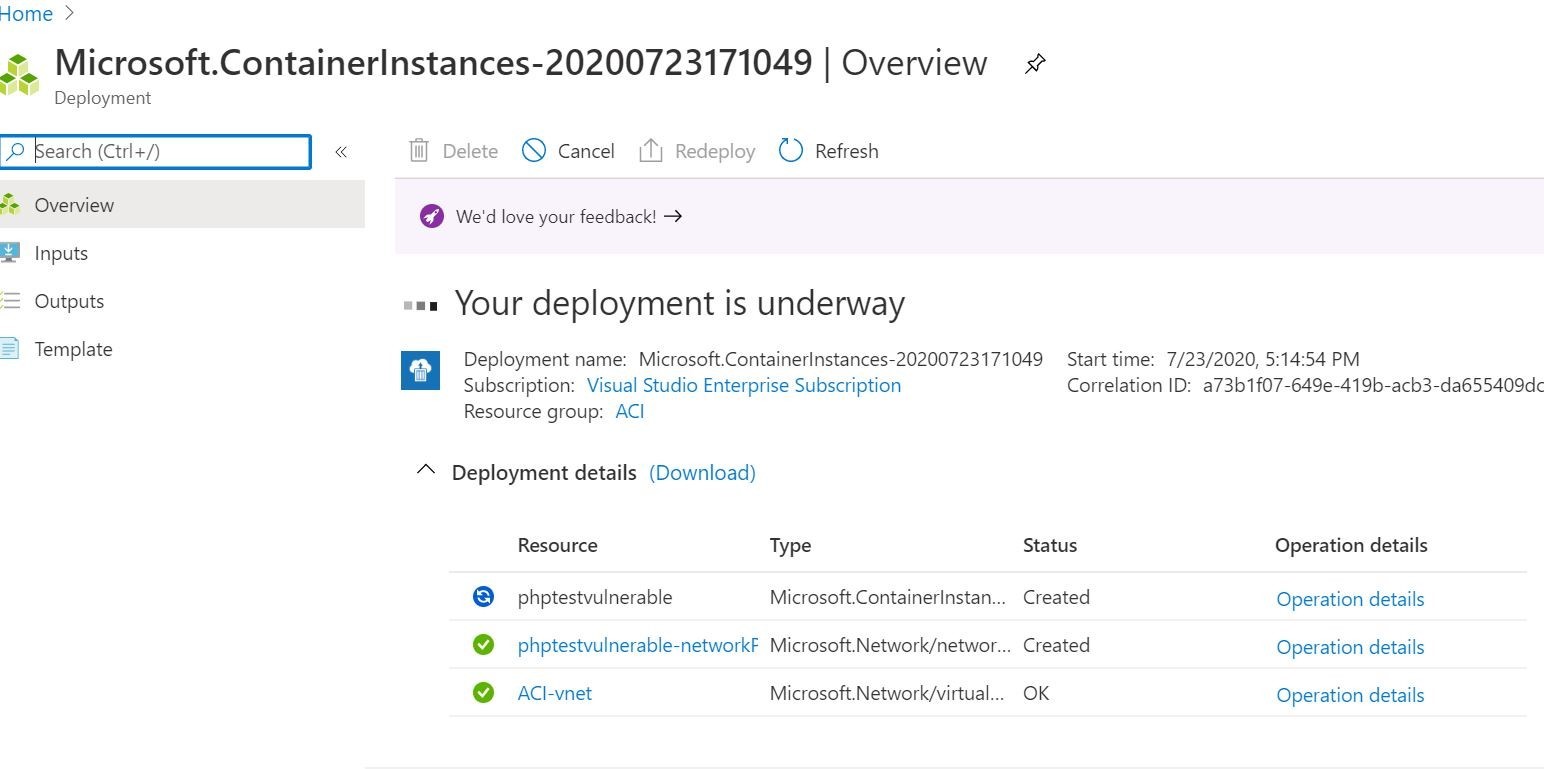Viewport: 1544px width, 769px height.
Task: Pin the deployment overview to dashboard
Action: [x=1034, y=63]
